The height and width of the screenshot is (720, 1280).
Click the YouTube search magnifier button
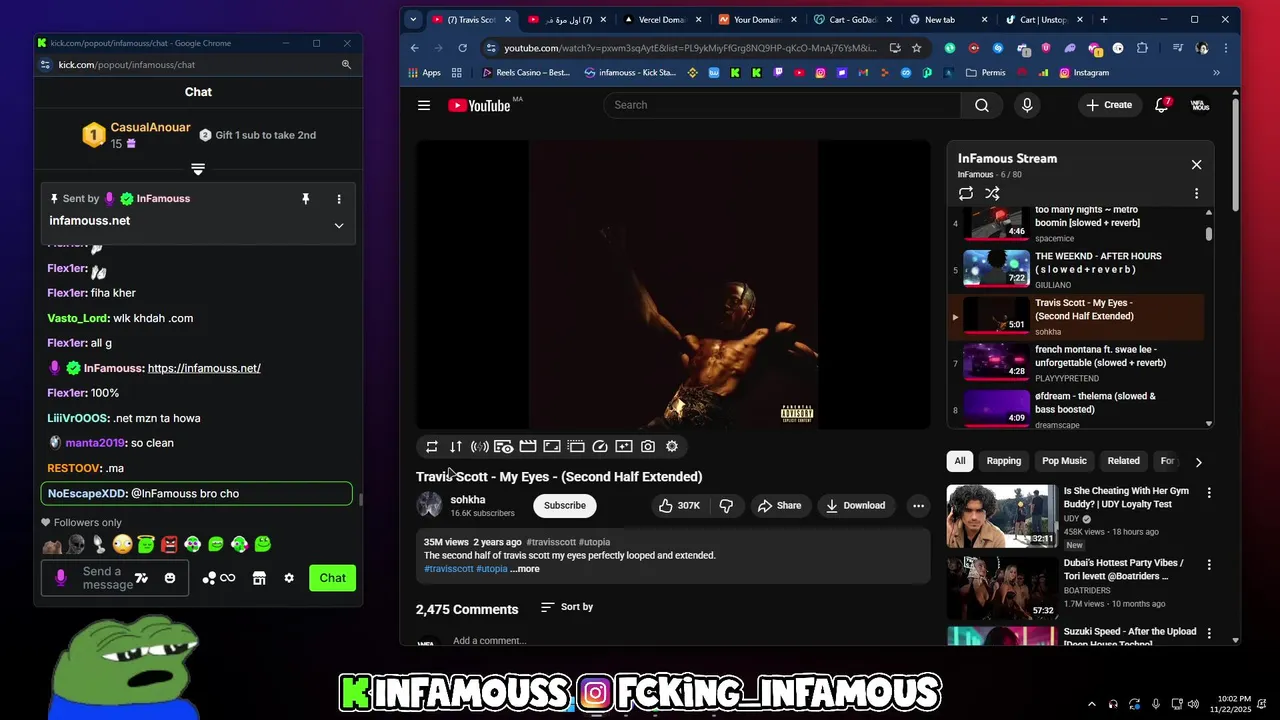tap(982, 105)
